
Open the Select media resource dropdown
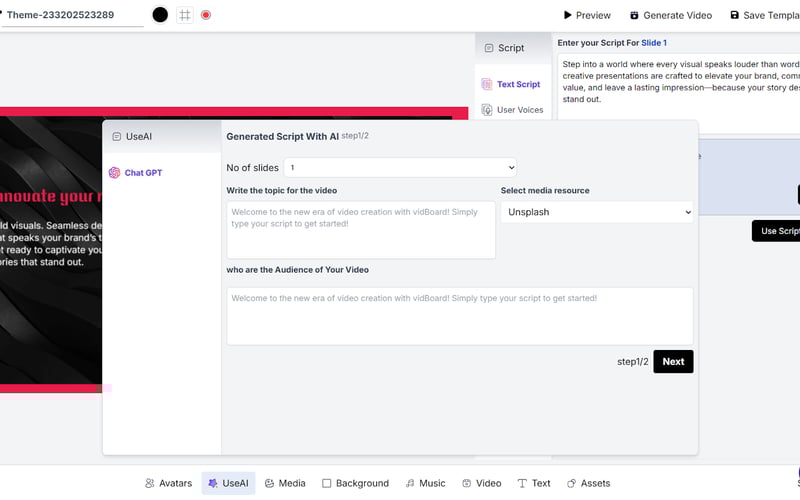coord(597,212)
